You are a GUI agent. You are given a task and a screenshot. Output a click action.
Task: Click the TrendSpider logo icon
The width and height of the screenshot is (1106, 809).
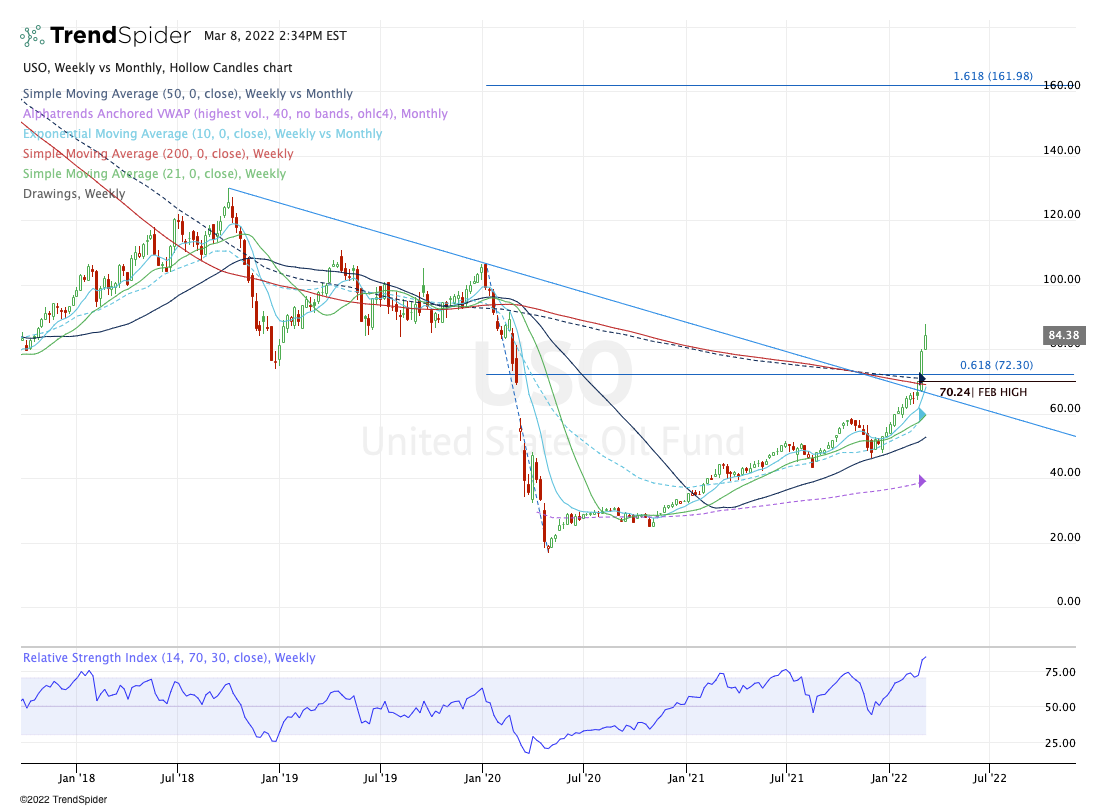(32, 35)
